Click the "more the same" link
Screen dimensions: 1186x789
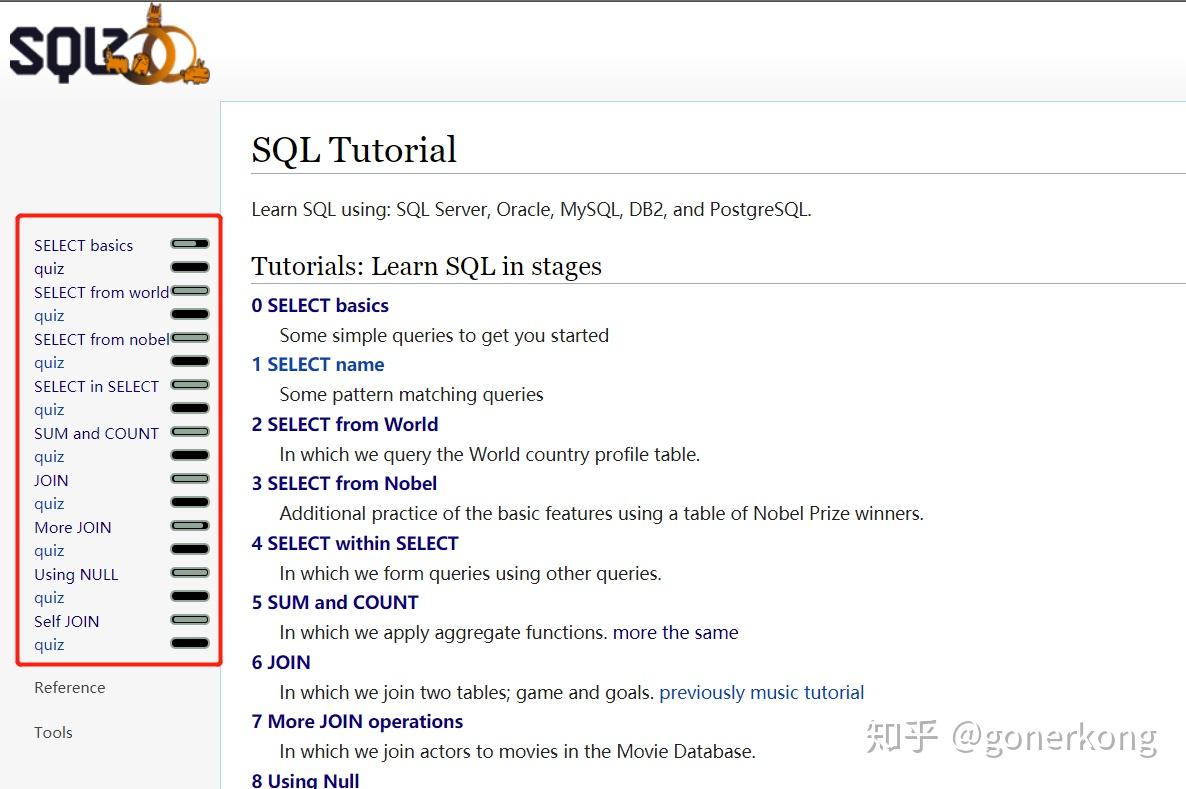[675, 632]
